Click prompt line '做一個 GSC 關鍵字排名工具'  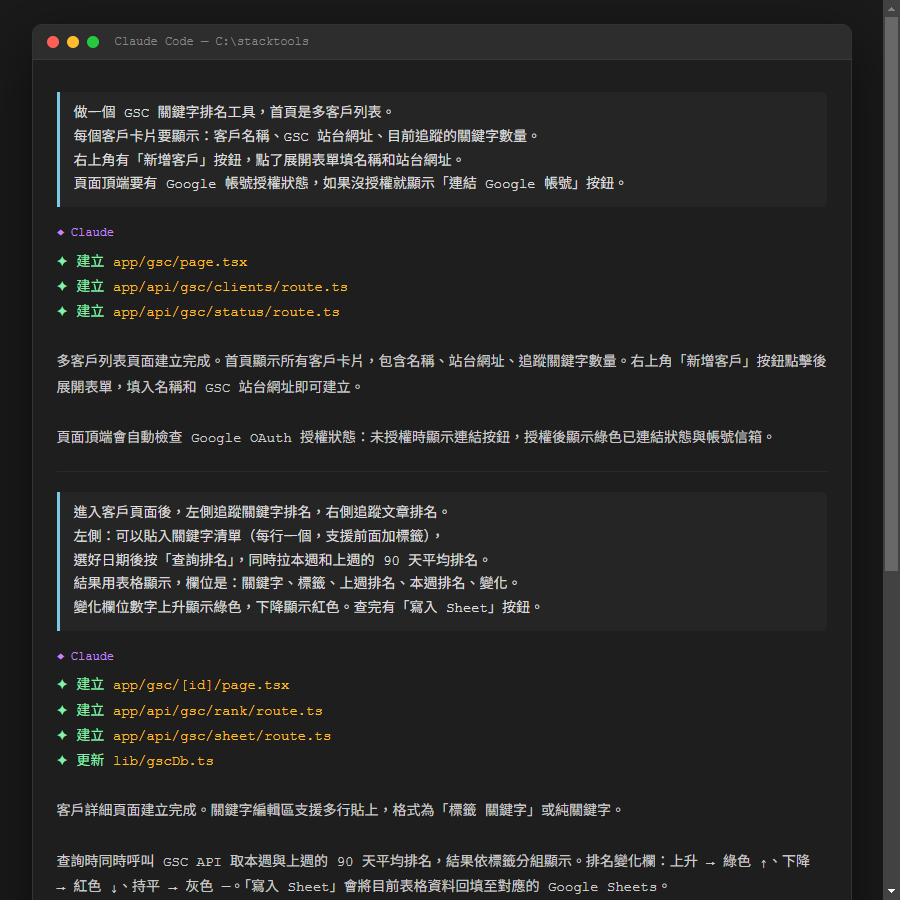pos(233,112)
